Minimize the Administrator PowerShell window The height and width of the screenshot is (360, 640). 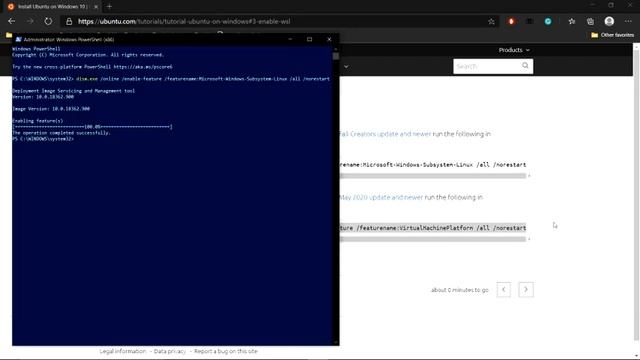tap(290, 39)
